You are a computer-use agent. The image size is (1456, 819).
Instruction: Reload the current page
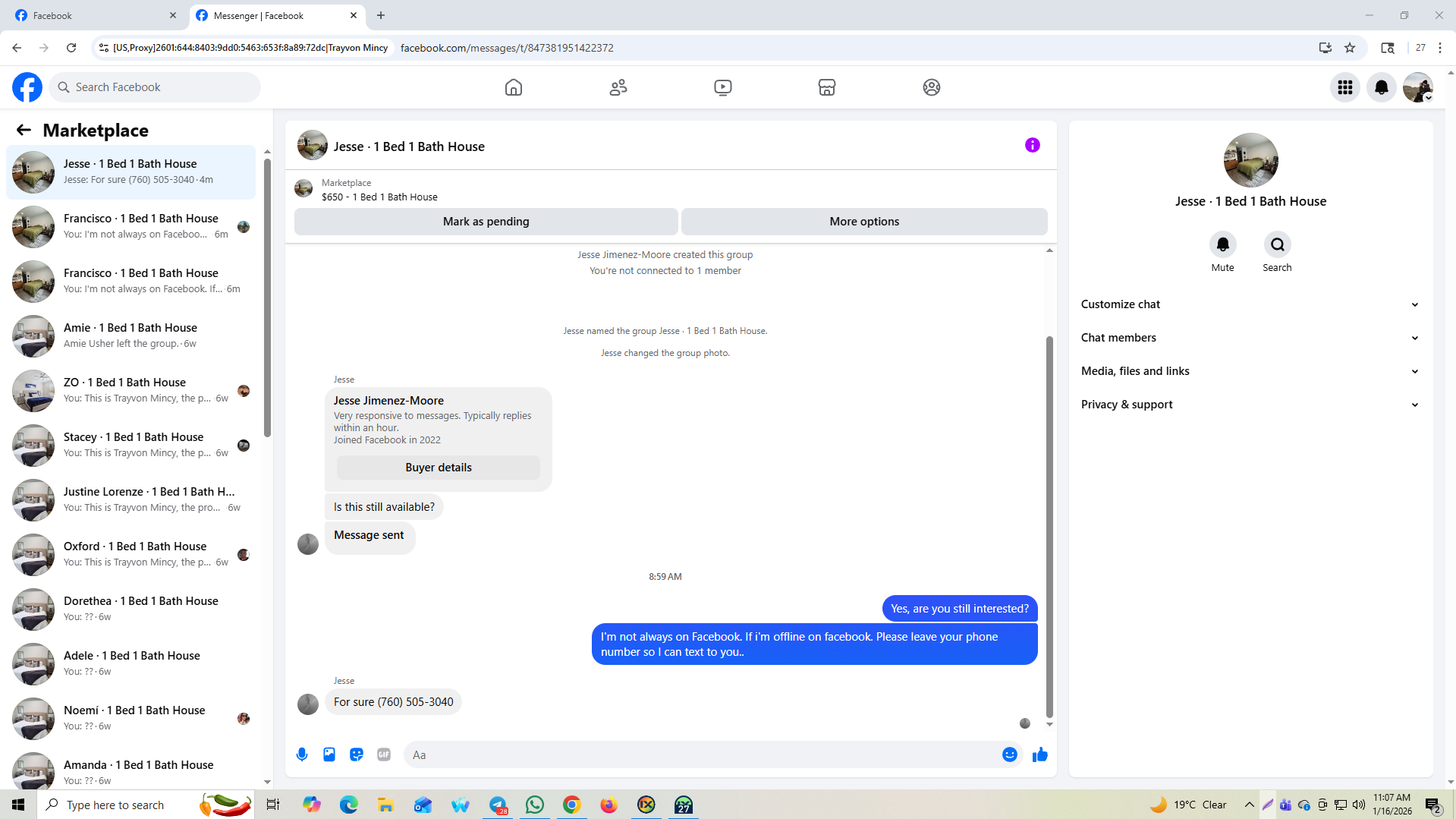pos(71,48)
